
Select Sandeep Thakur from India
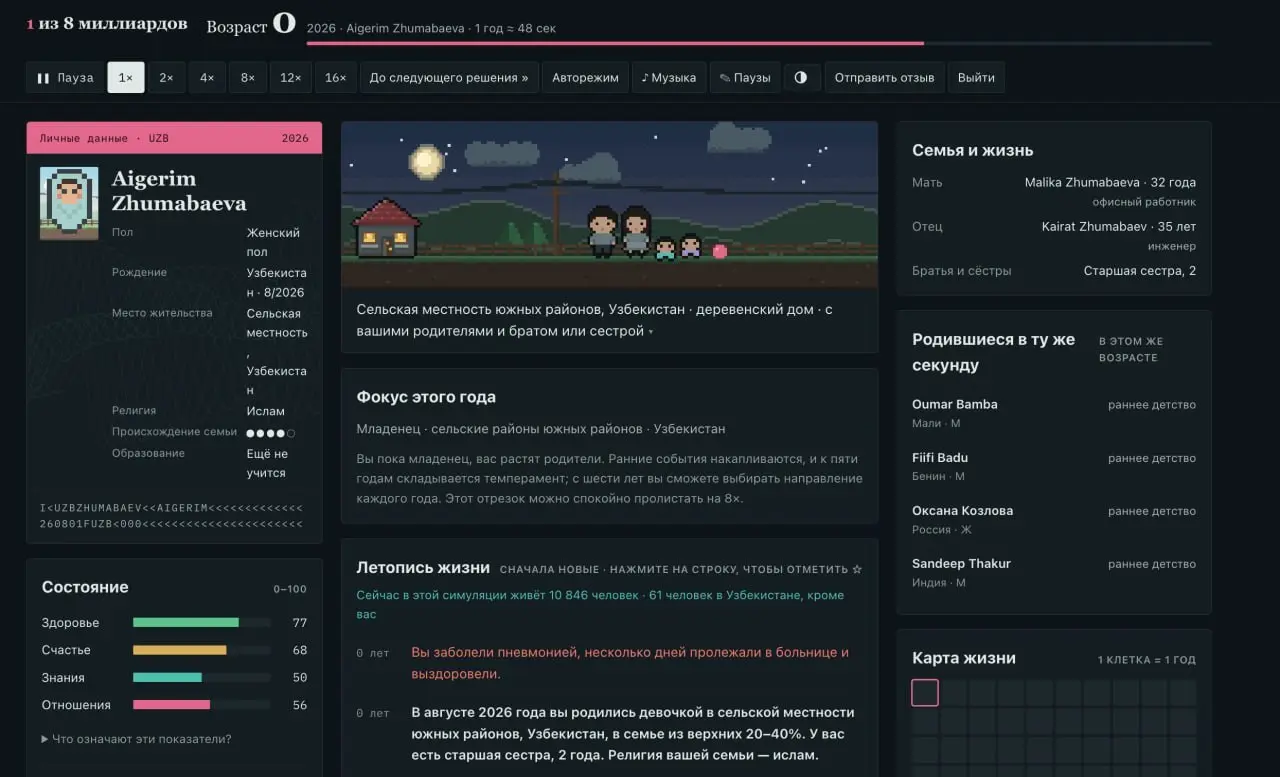961,564
